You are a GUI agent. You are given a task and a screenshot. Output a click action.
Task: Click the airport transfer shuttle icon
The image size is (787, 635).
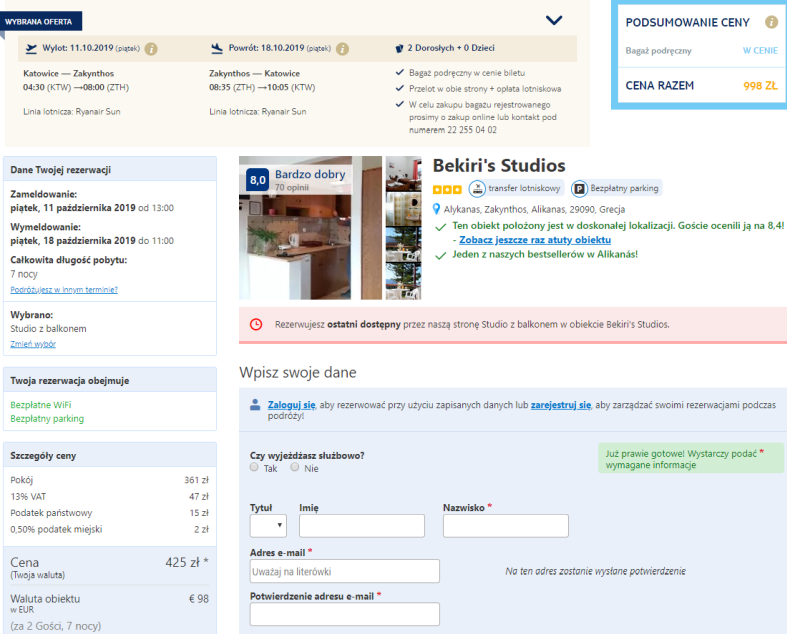(x=477, y=189)
